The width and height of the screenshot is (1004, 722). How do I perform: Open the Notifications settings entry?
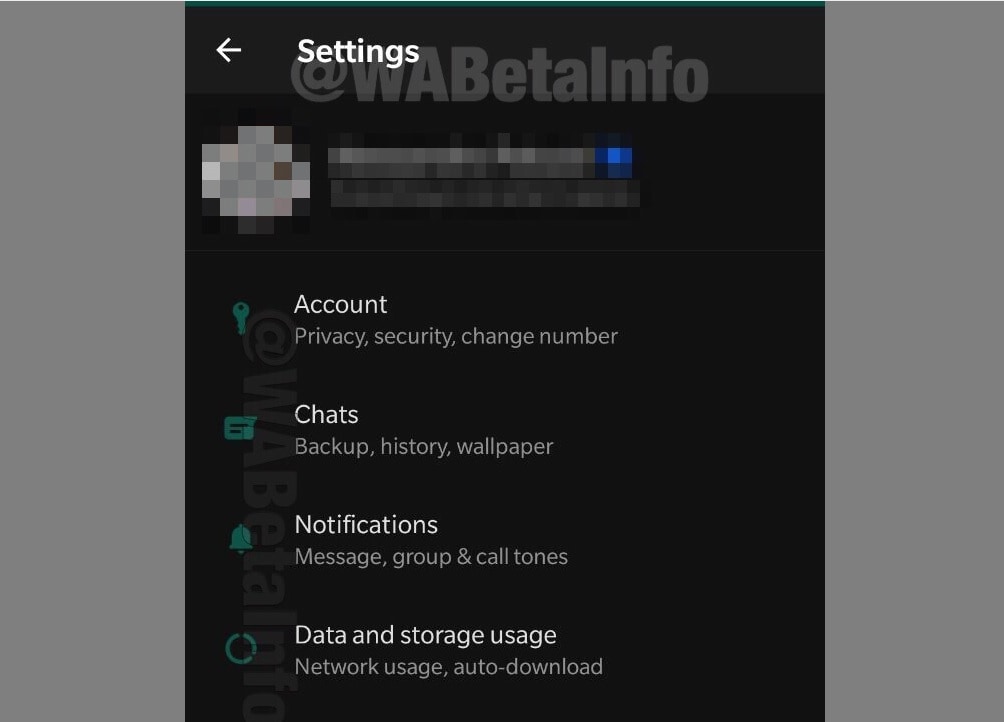[x=505, y=540]
